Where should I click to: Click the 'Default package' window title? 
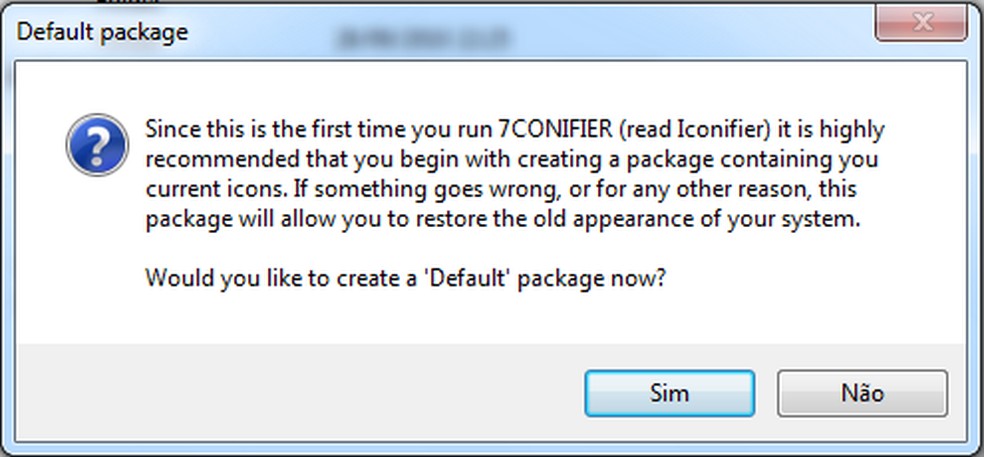coord(103,32)
